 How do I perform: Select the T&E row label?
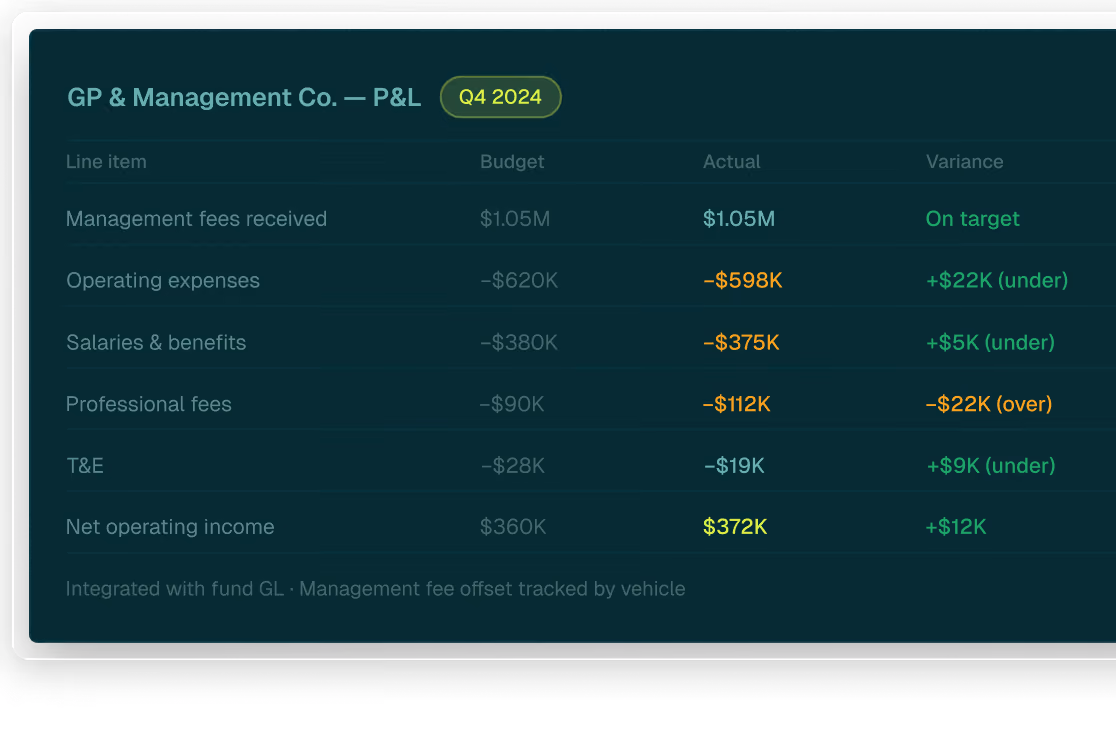(85, 465)
